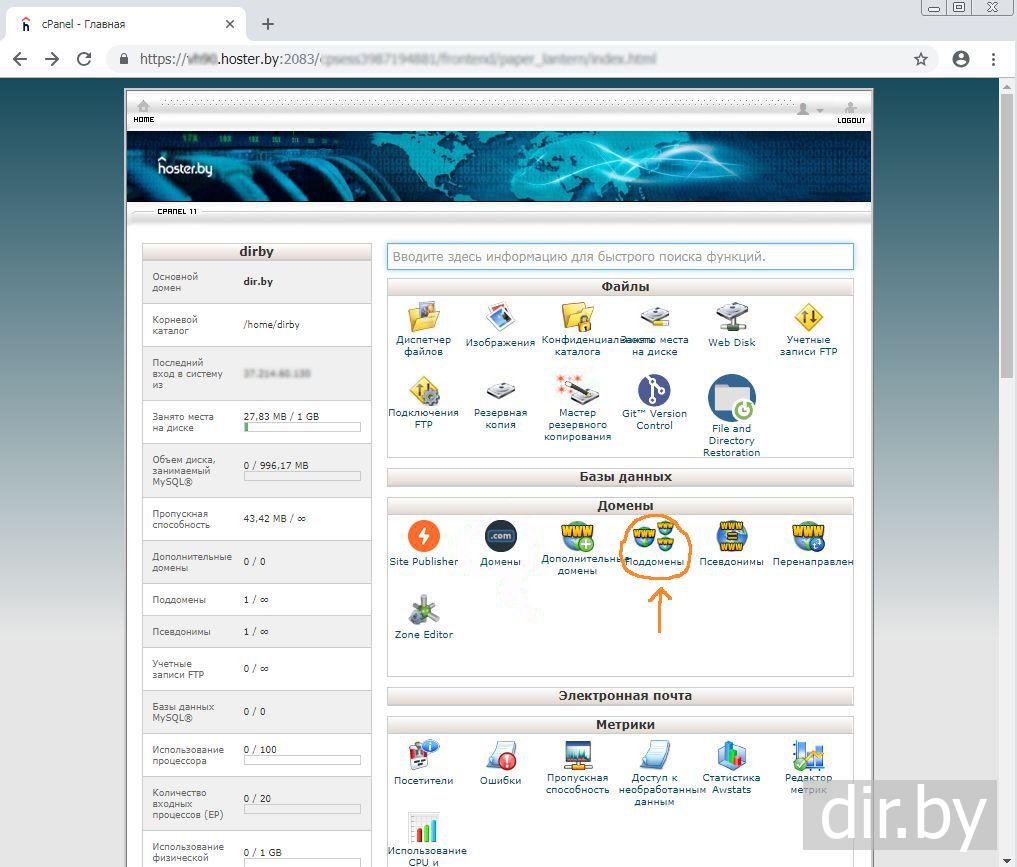Click browser forward arrow
Image resolution: width=1017 pixels, height=867 pixels.
click(52, 59)
